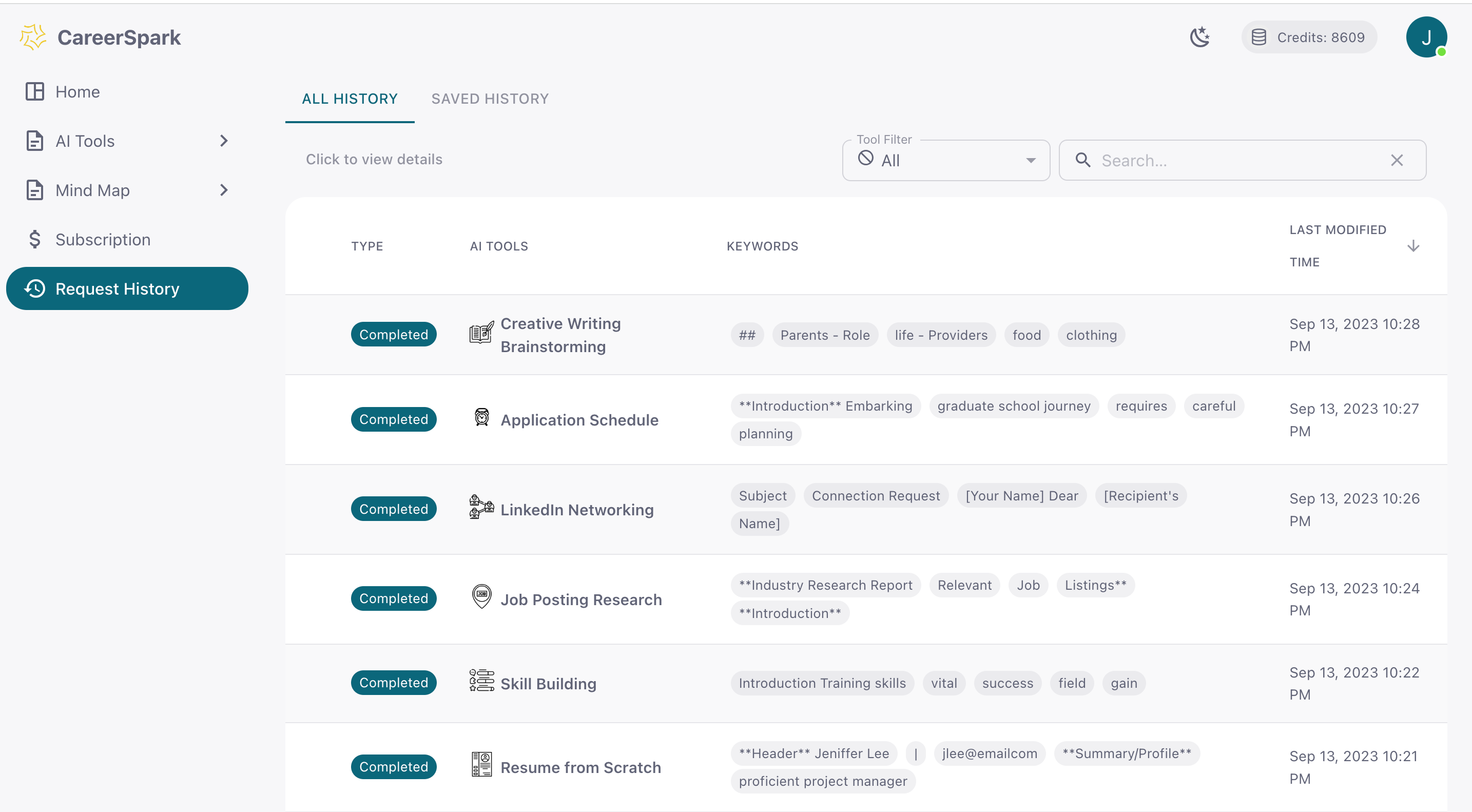
Task: Click the Creative Writing Brainstorming icon
Action: (x=481, y=334)
